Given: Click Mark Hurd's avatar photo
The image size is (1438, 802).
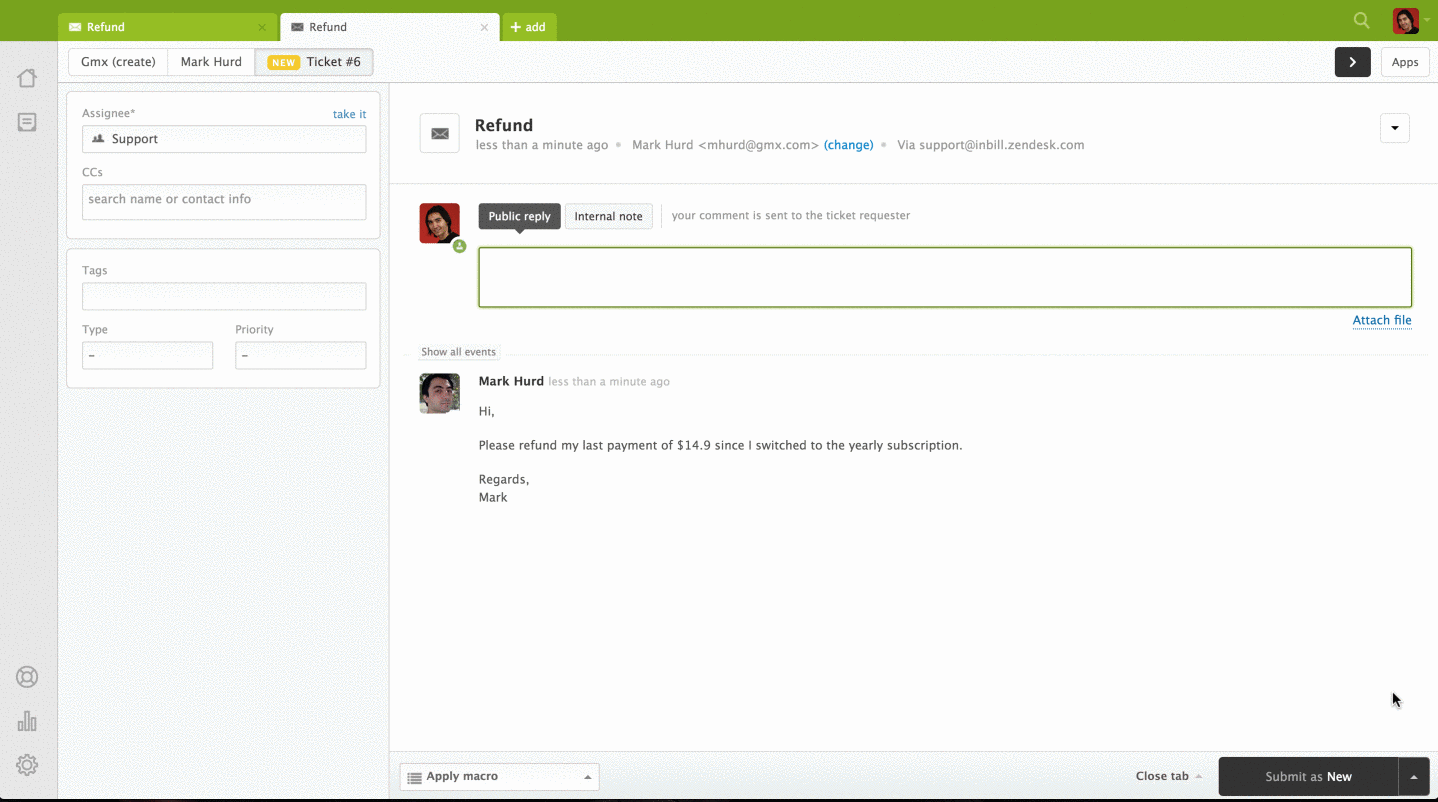Looking at the screenshot, I should pyautogui.click(x=440, y=394).
